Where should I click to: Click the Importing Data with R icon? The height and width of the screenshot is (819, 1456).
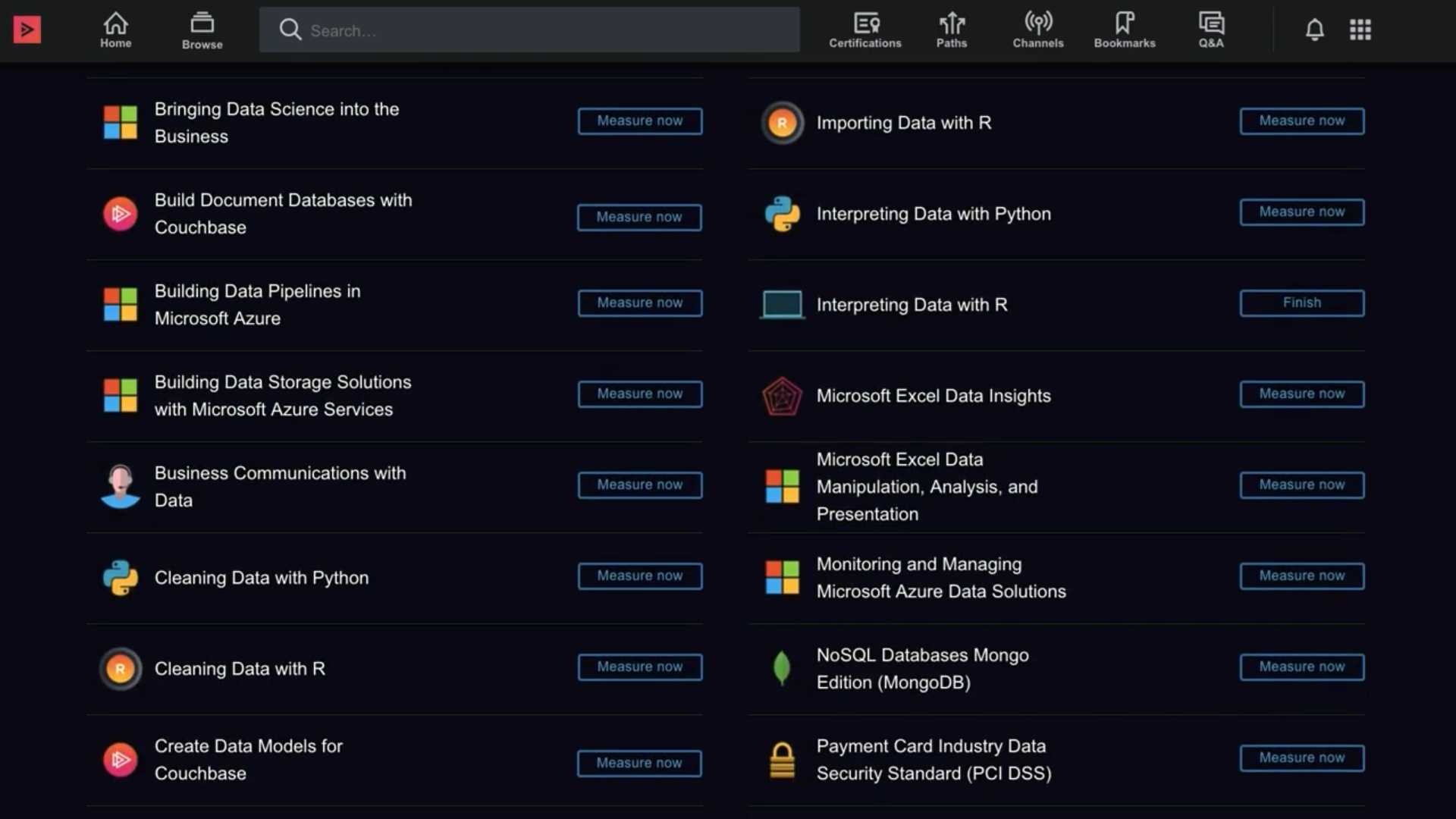[x=783, y=123]
